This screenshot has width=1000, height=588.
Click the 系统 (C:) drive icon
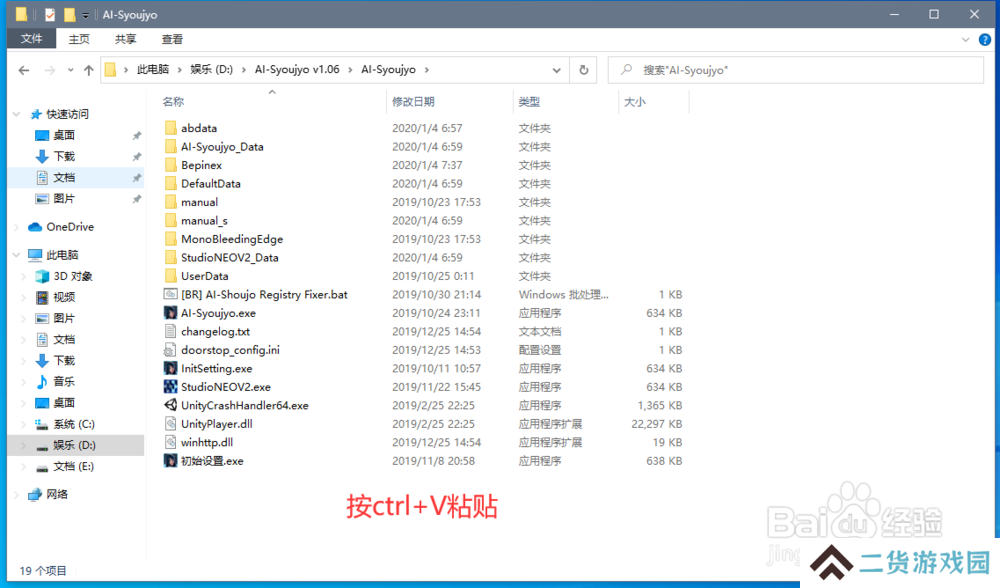(x=42, y=424)
